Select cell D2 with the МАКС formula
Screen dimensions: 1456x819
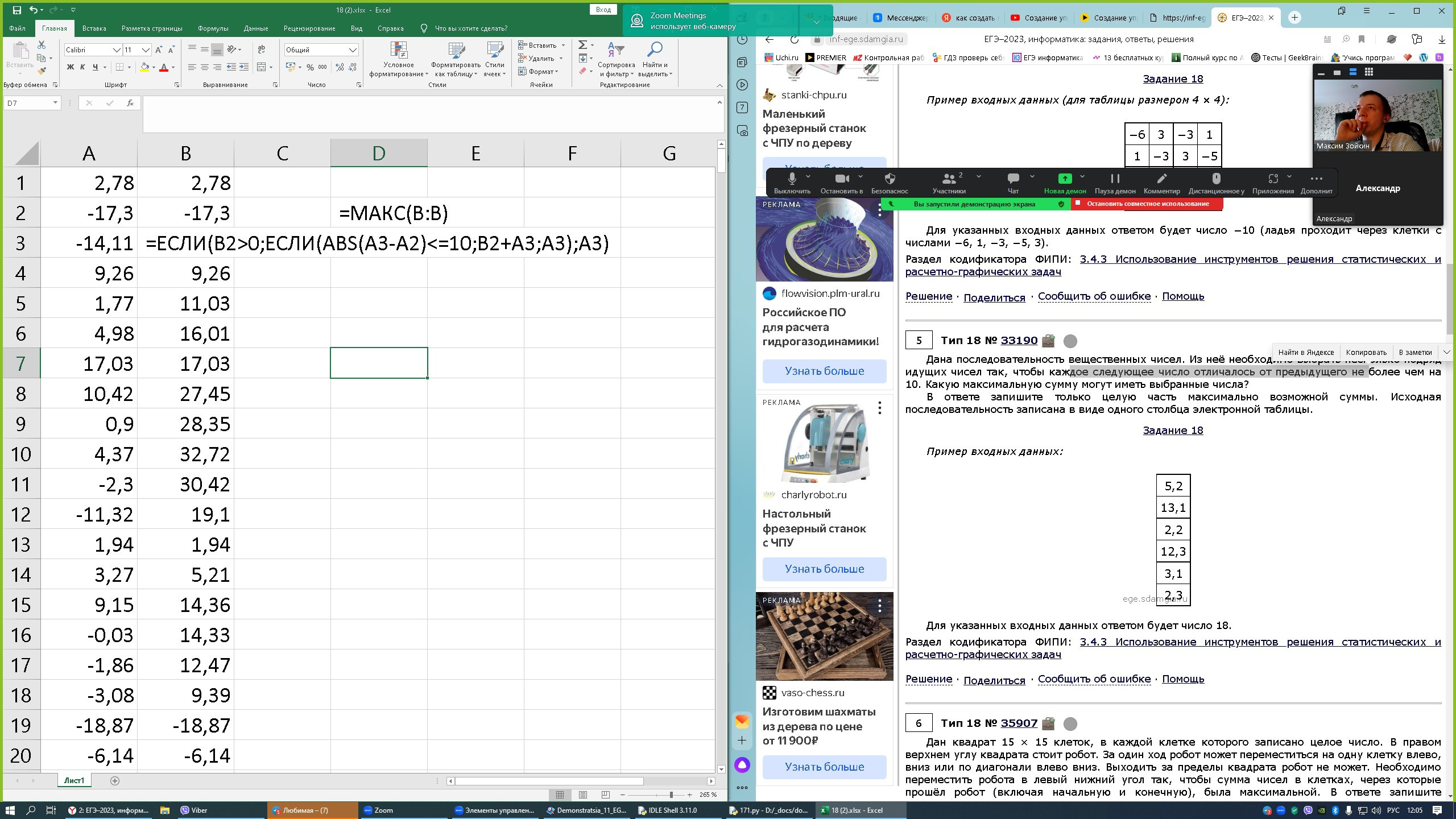(x=379, y=213)
